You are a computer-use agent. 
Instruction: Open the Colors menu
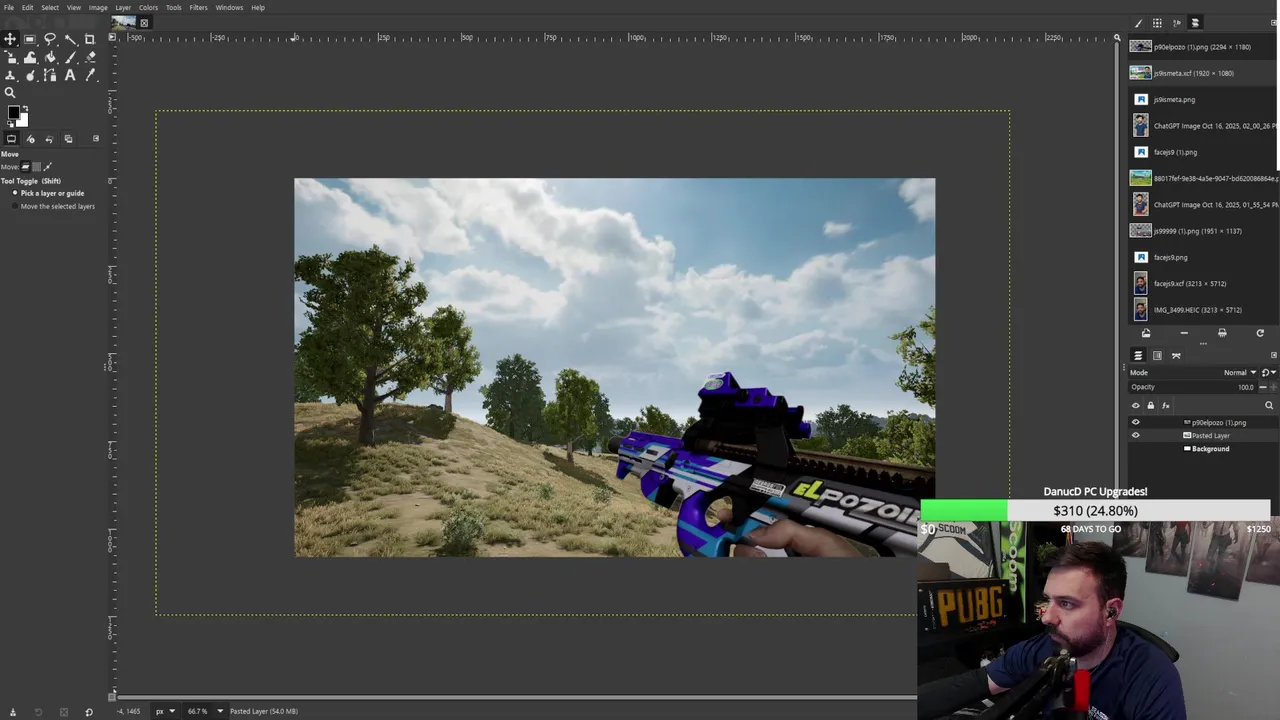click(148, 7)
